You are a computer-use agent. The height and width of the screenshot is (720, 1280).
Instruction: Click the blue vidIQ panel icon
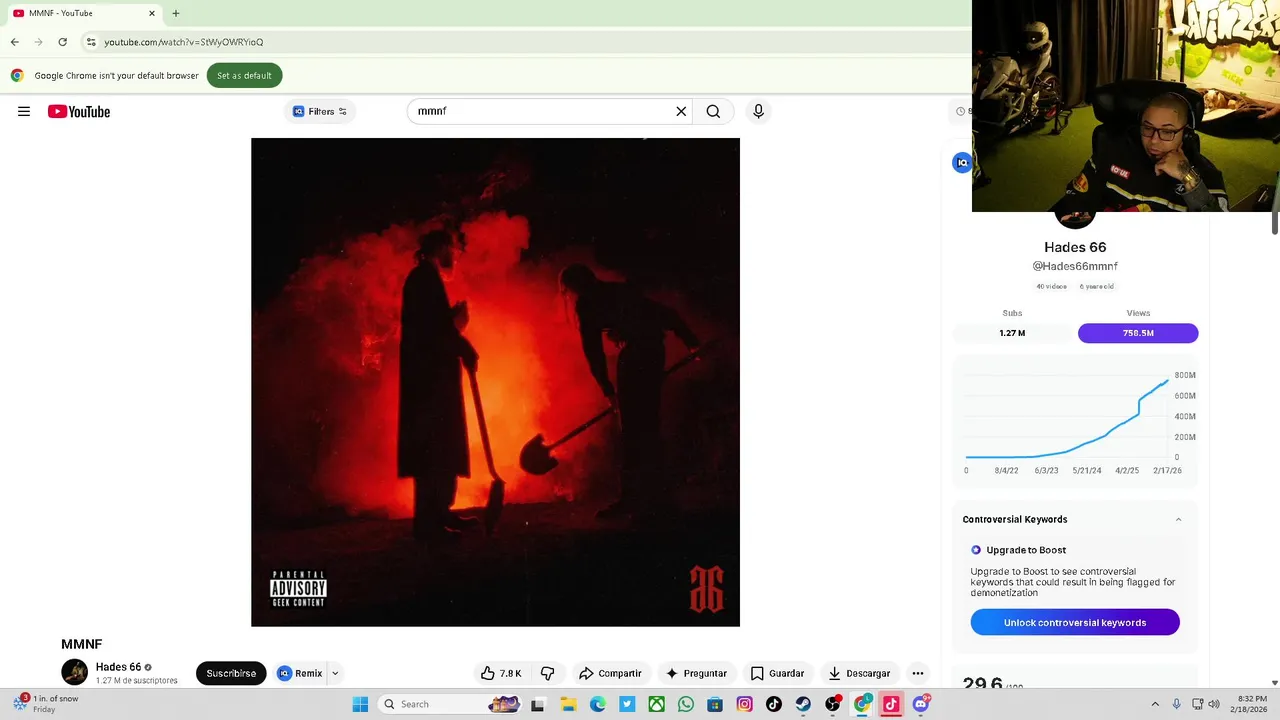pyautogui.click(x=962, y=162)
